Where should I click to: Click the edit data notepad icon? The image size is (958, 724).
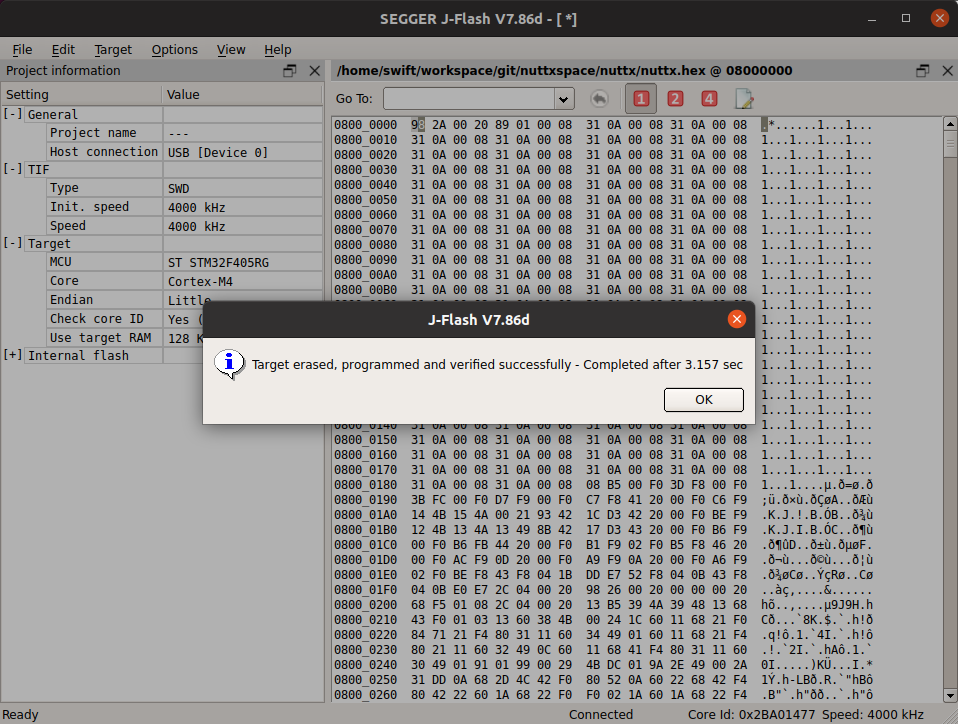point(744,99)
